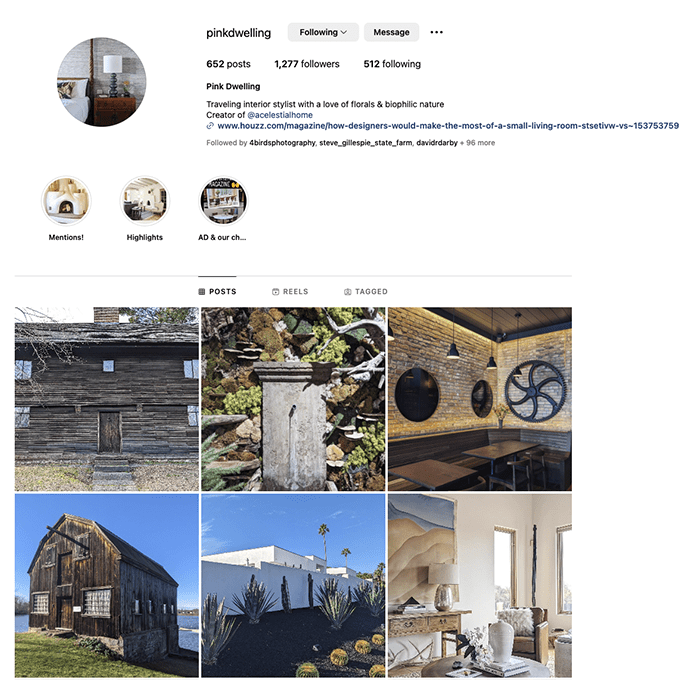Open the Mentions! story highlight

(66, 201)
